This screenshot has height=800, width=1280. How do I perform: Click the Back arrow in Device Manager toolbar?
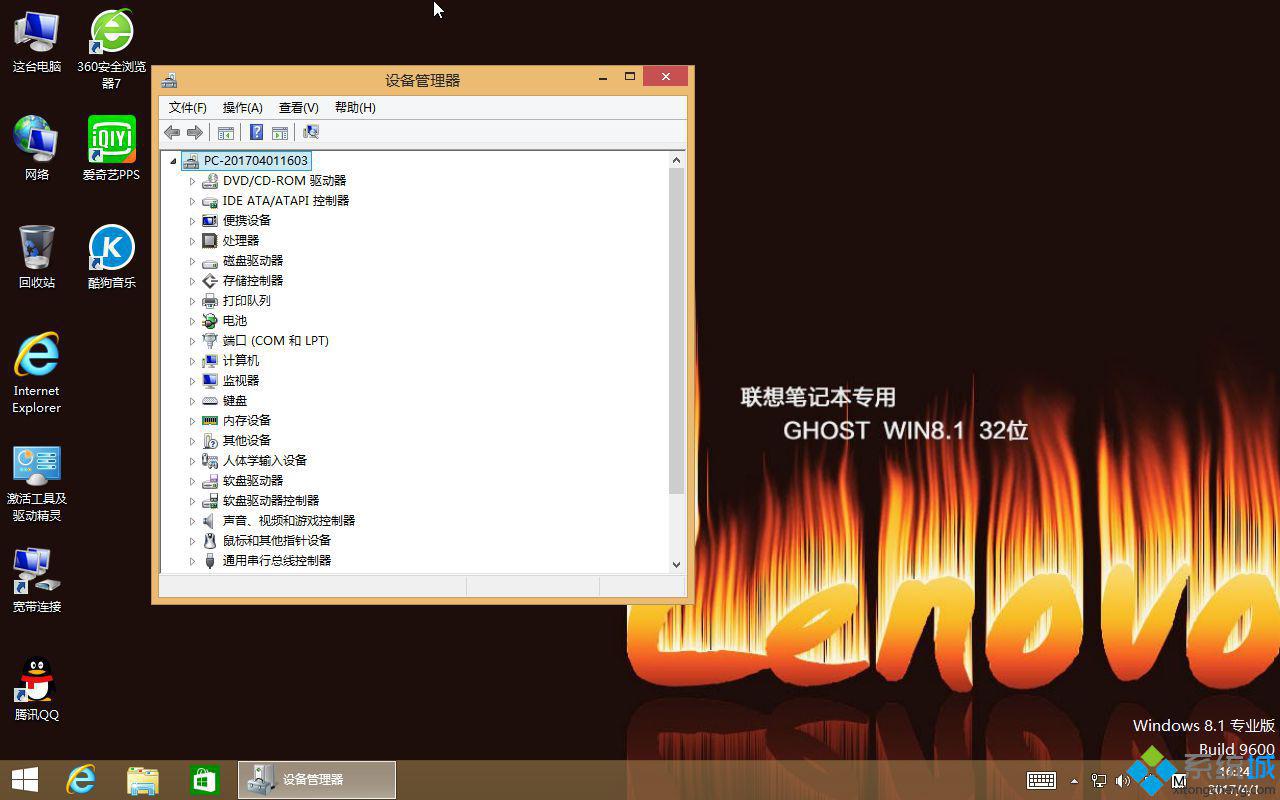click(x=172, y=132)
